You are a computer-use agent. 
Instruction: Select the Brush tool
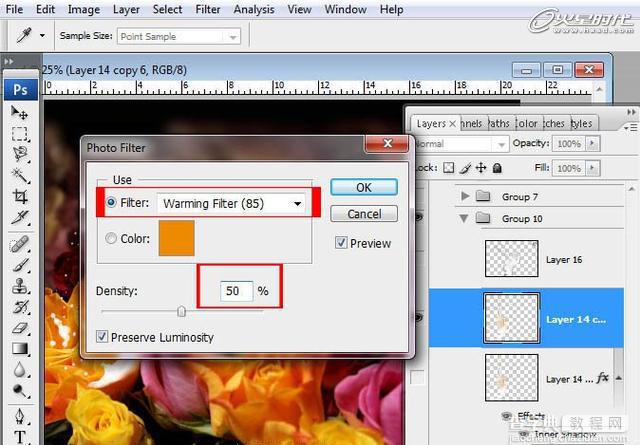point(19,265)
